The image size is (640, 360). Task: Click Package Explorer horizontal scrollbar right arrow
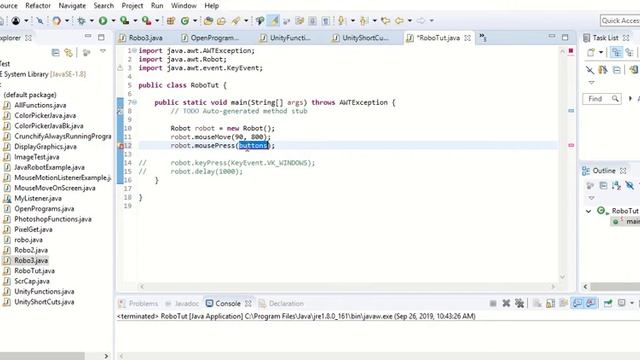point(106,356)
